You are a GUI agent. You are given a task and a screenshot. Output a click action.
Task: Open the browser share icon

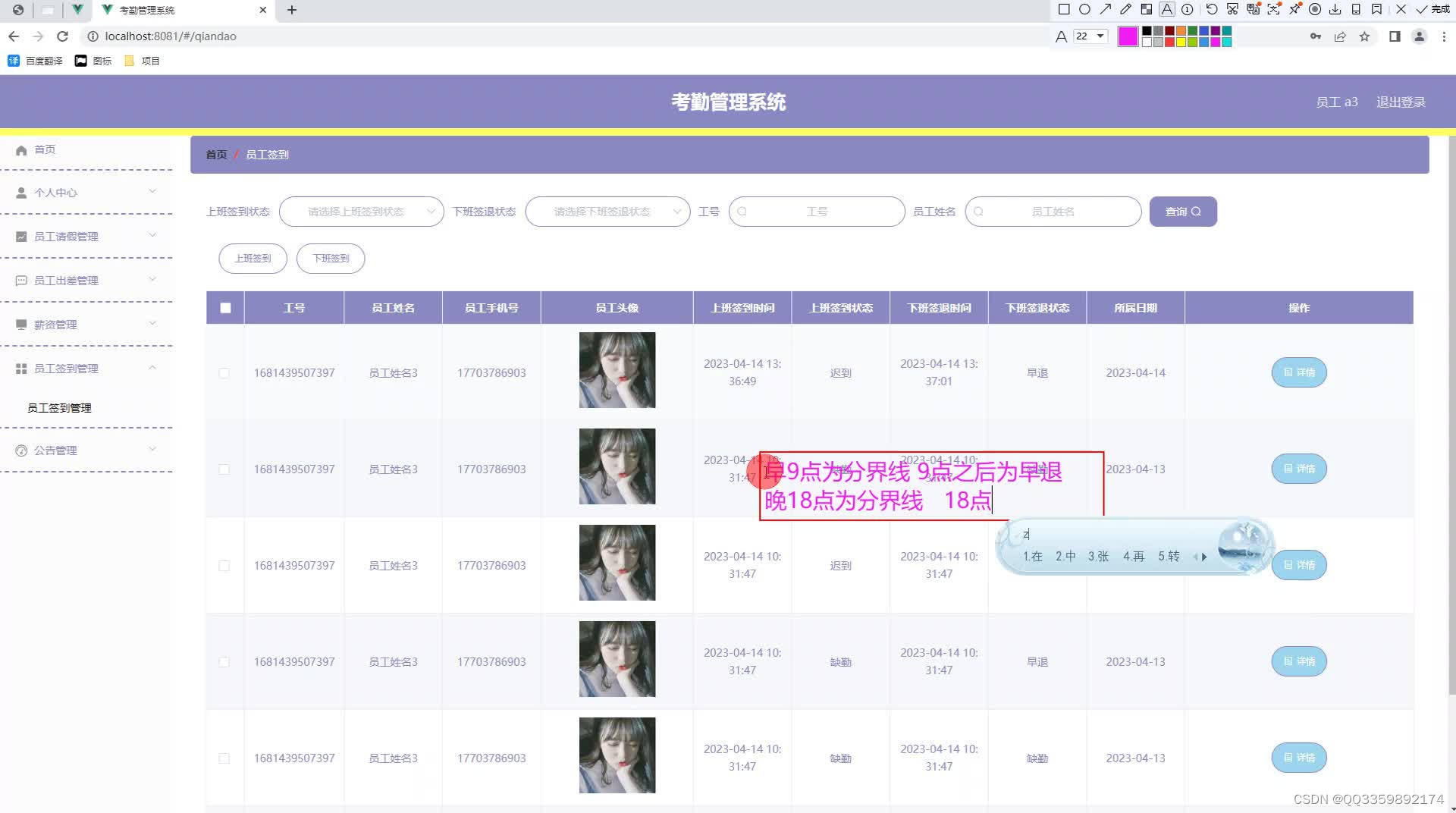click(1340, 36)
